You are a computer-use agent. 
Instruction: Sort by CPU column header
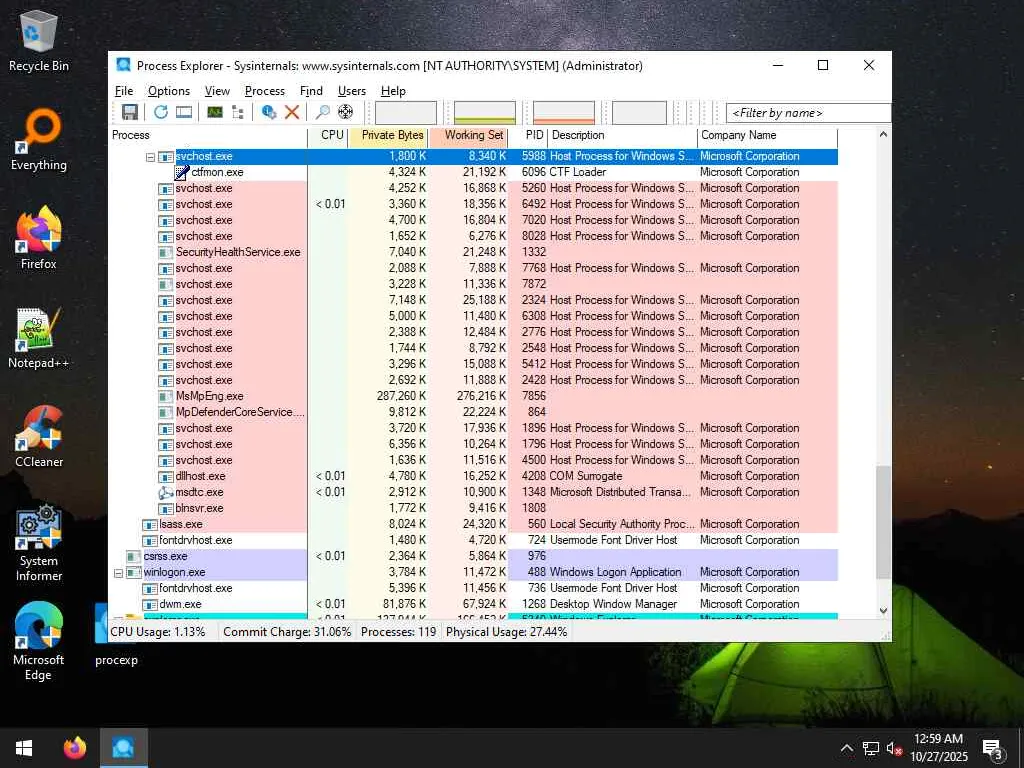[328, 135]
